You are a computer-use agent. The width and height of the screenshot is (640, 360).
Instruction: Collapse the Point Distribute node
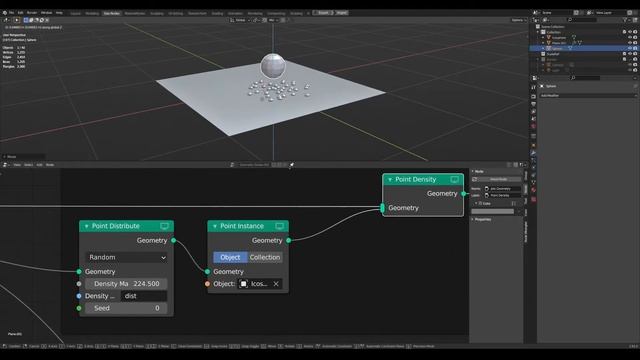pyautogui.click(x=87, y=226)
